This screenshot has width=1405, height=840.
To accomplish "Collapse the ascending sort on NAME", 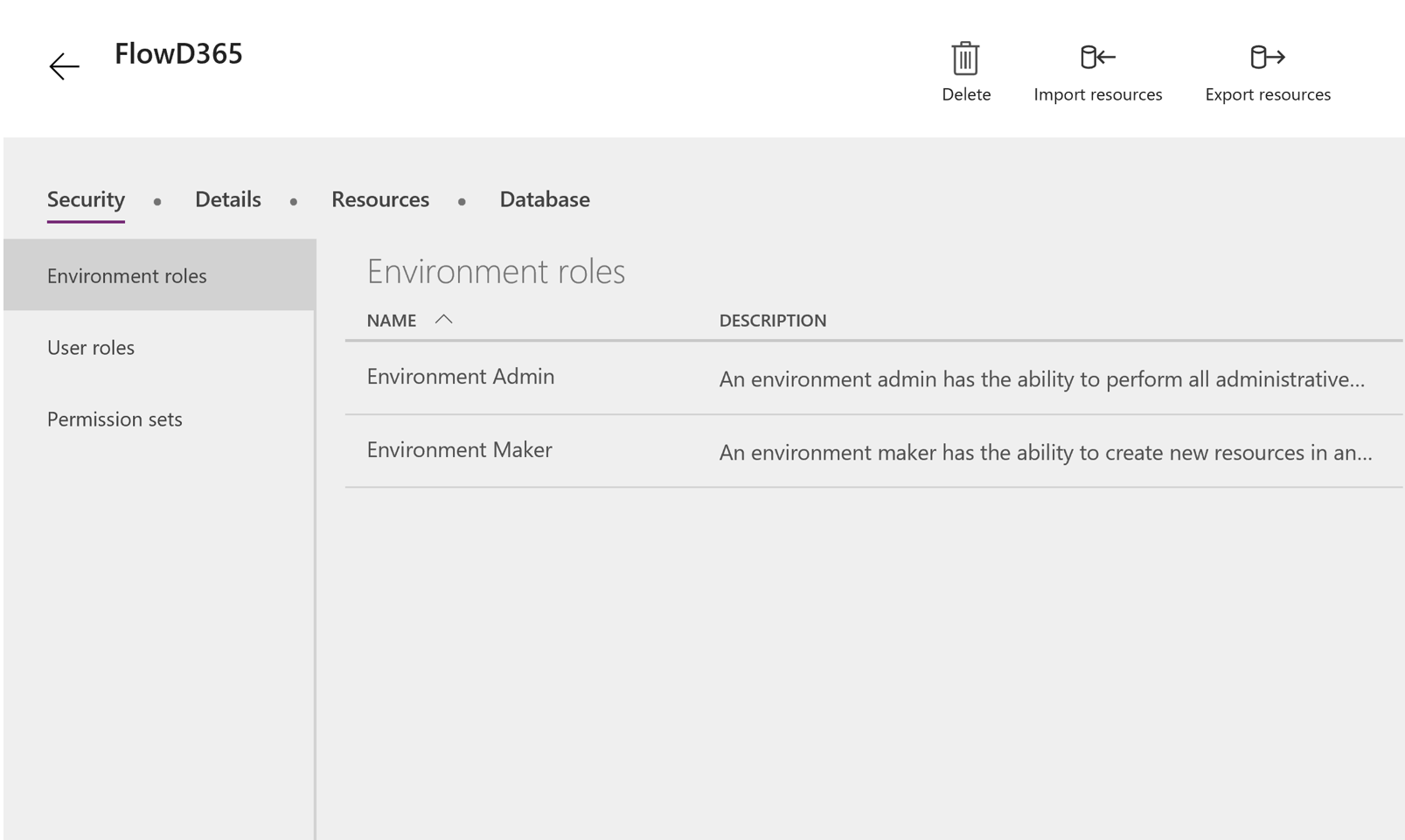I will (x=446, y=320).
